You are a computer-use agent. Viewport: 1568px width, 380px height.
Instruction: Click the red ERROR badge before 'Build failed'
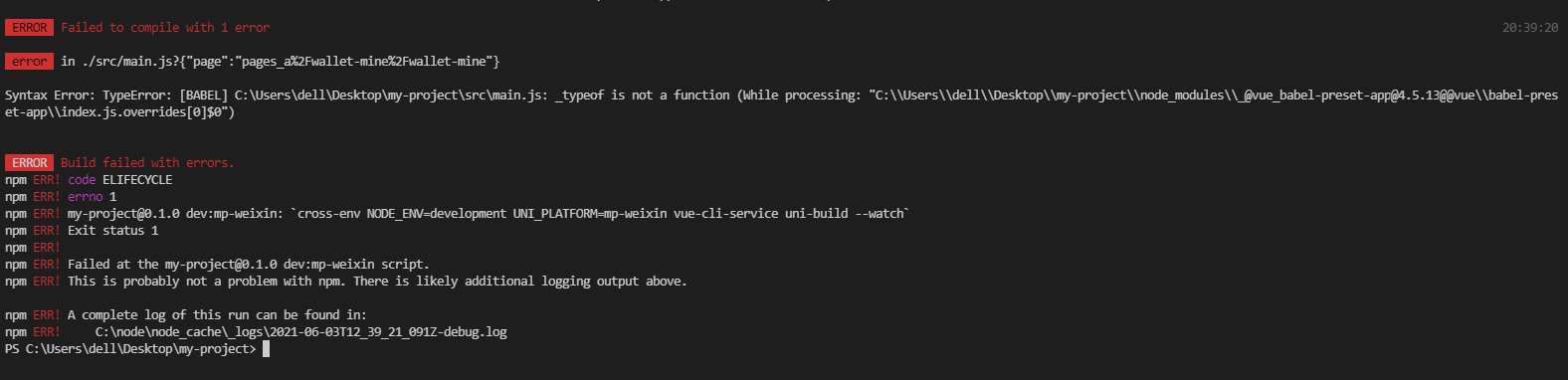point(29,163)
